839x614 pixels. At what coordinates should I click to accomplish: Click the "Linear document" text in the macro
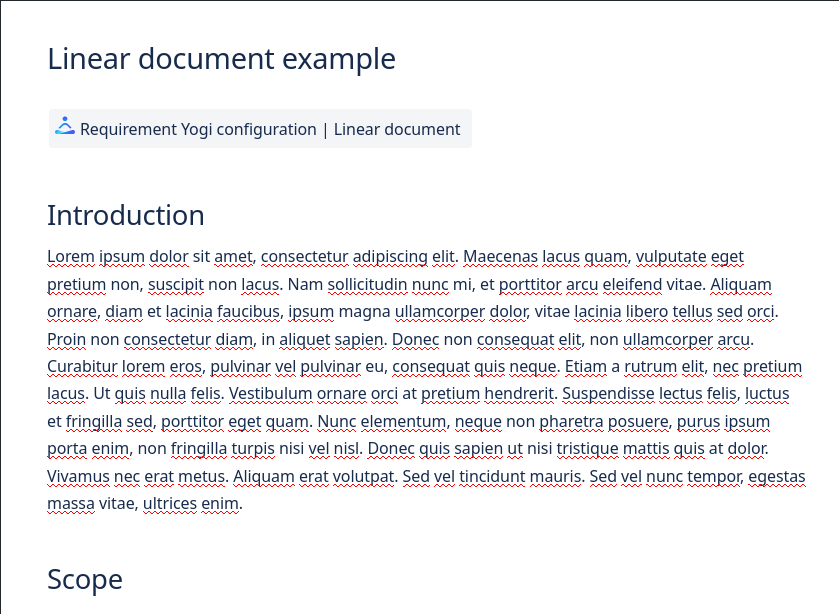[x=397, y=129]
